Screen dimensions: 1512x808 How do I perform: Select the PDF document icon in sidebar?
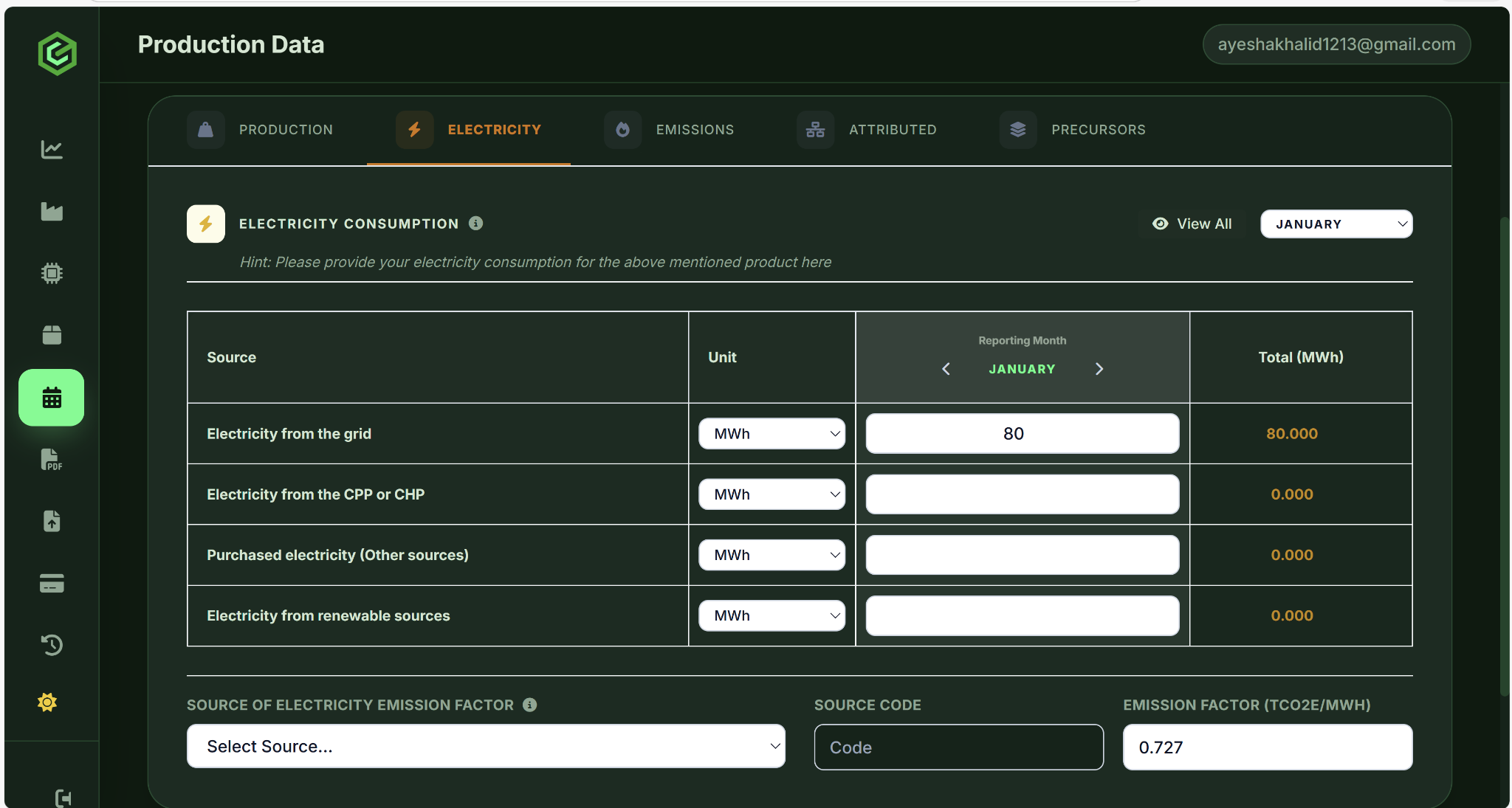pyautogui.click(x=52, y=460)
